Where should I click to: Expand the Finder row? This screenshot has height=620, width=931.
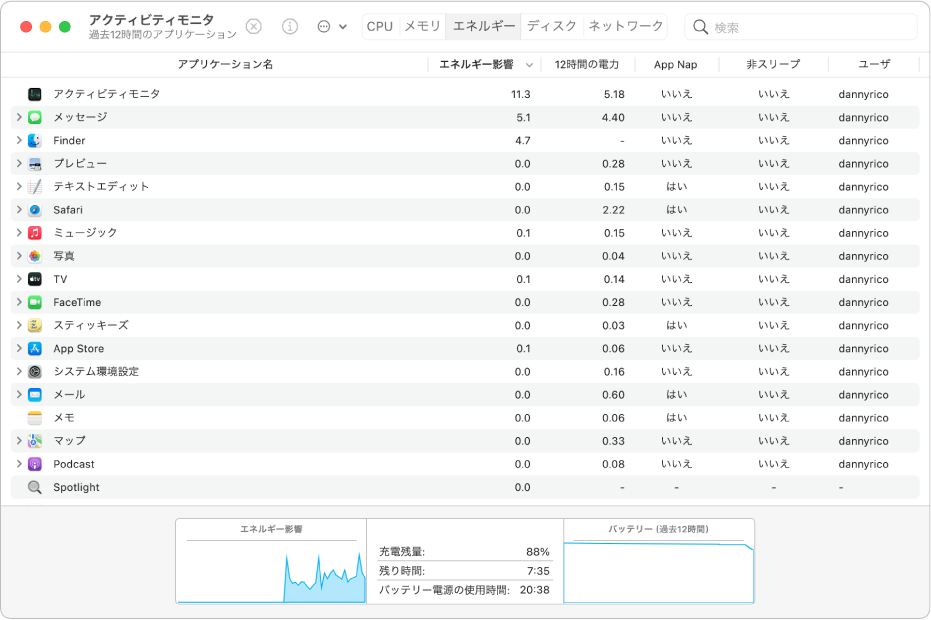(19, 140)
